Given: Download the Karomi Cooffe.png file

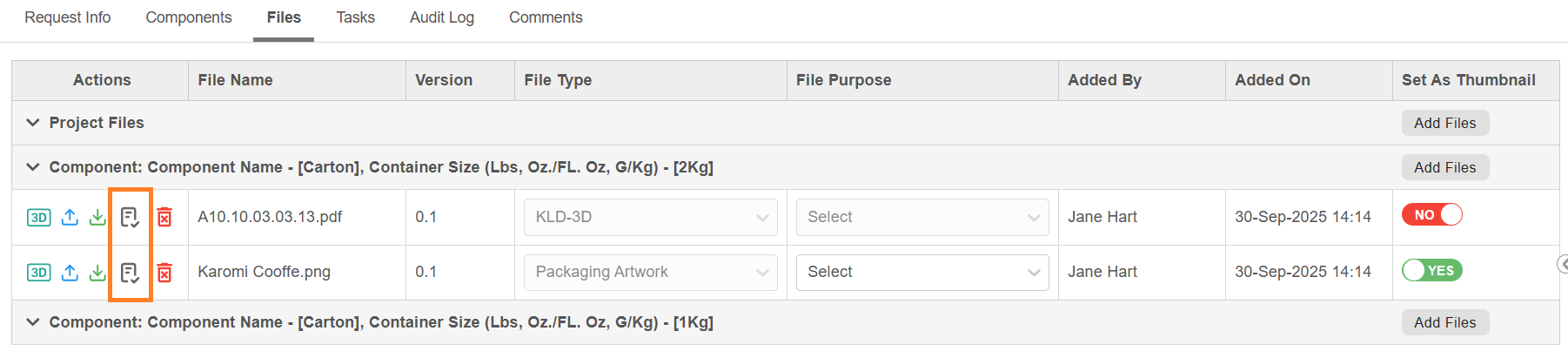Looking at the screenshot, I should pyautogui.click(x=97, y=273).
